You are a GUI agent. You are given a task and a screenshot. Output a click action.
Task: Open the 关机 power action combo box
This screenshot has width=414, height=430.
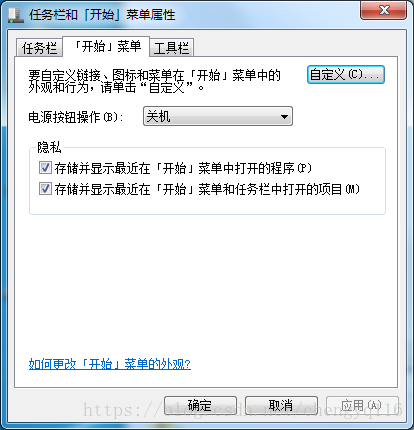point(218,116)
